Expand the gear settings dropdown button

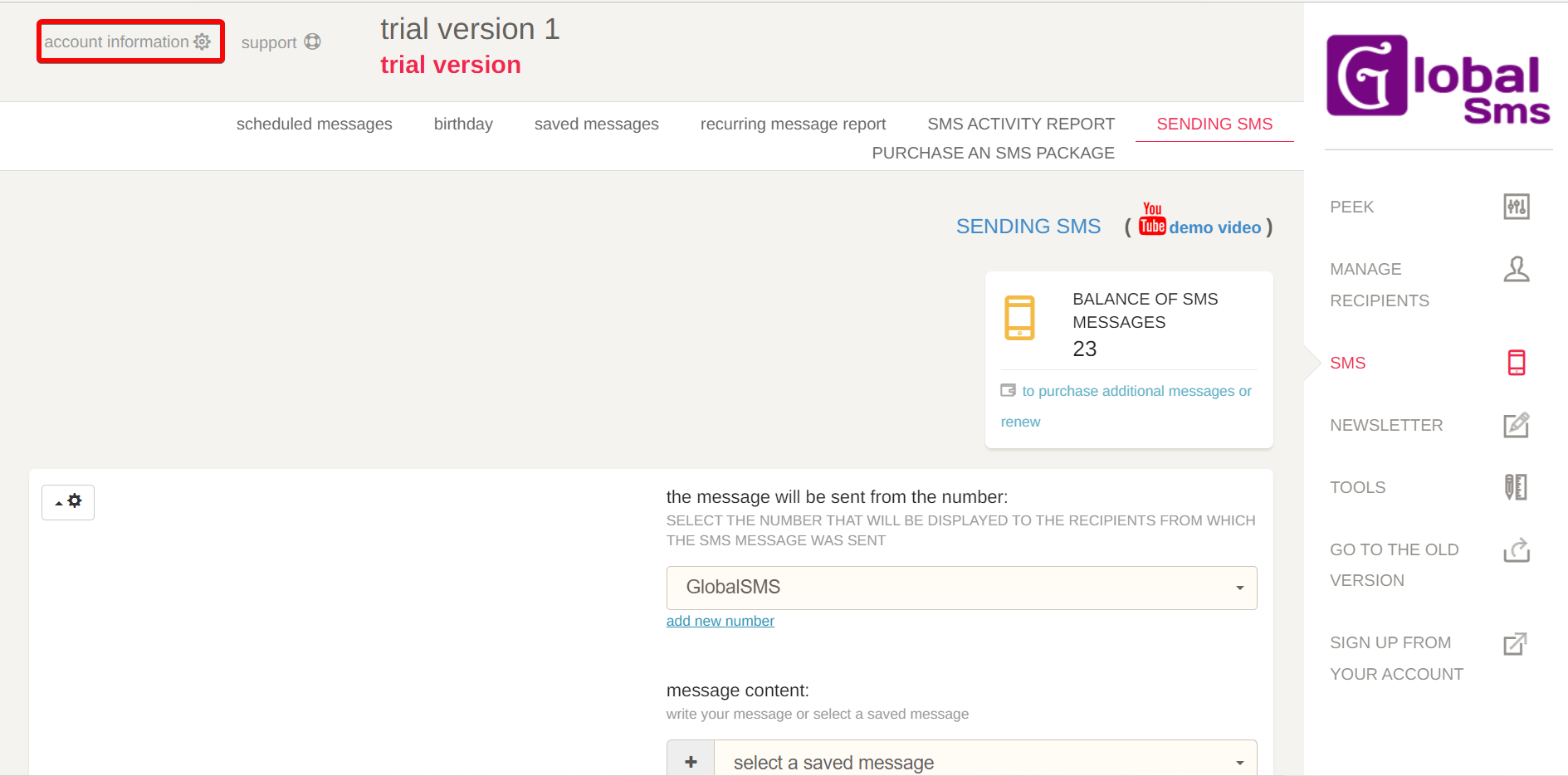68,502
